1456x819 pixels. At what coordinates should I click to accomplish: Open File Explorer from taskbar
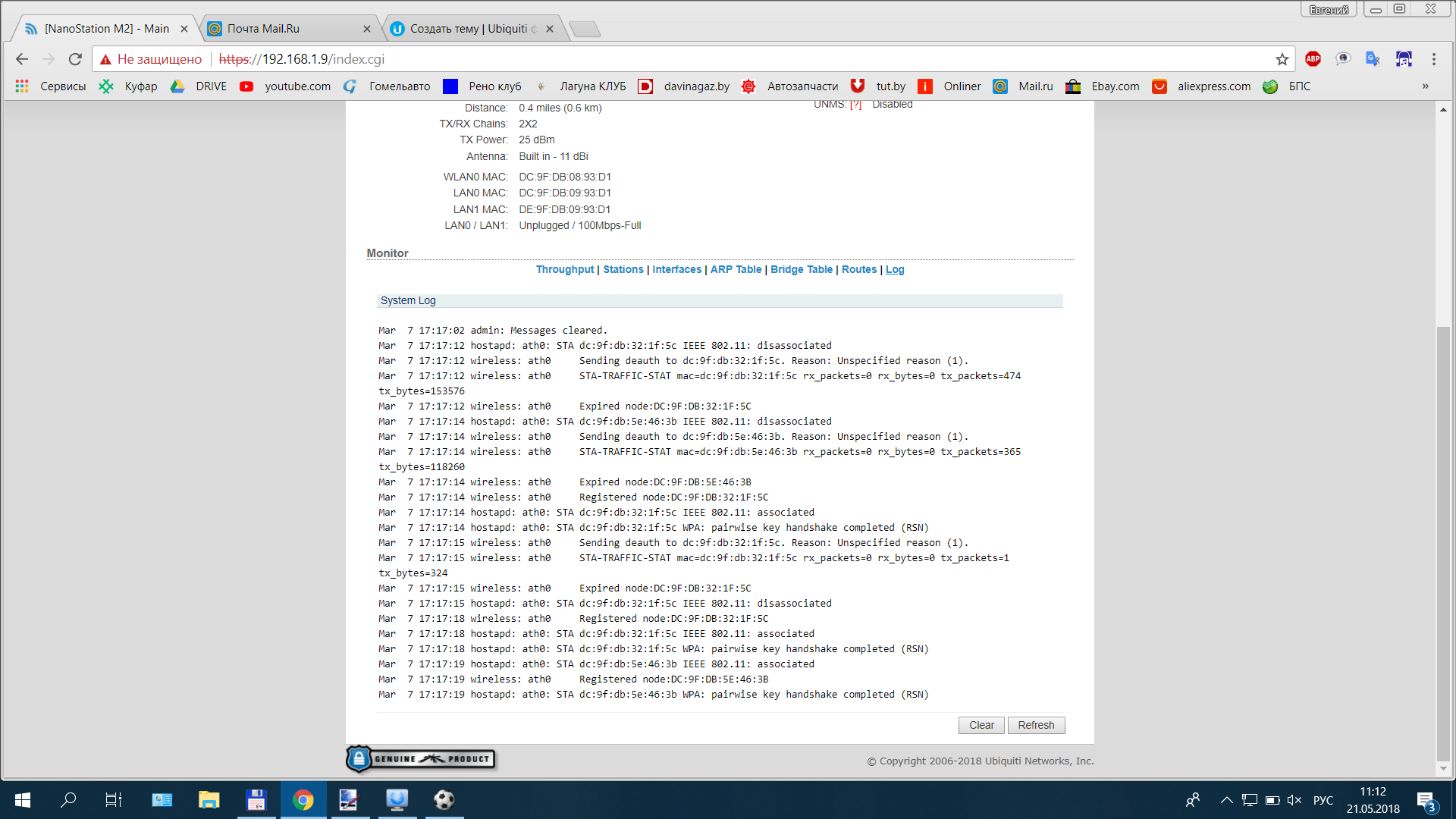coord(209,800)
